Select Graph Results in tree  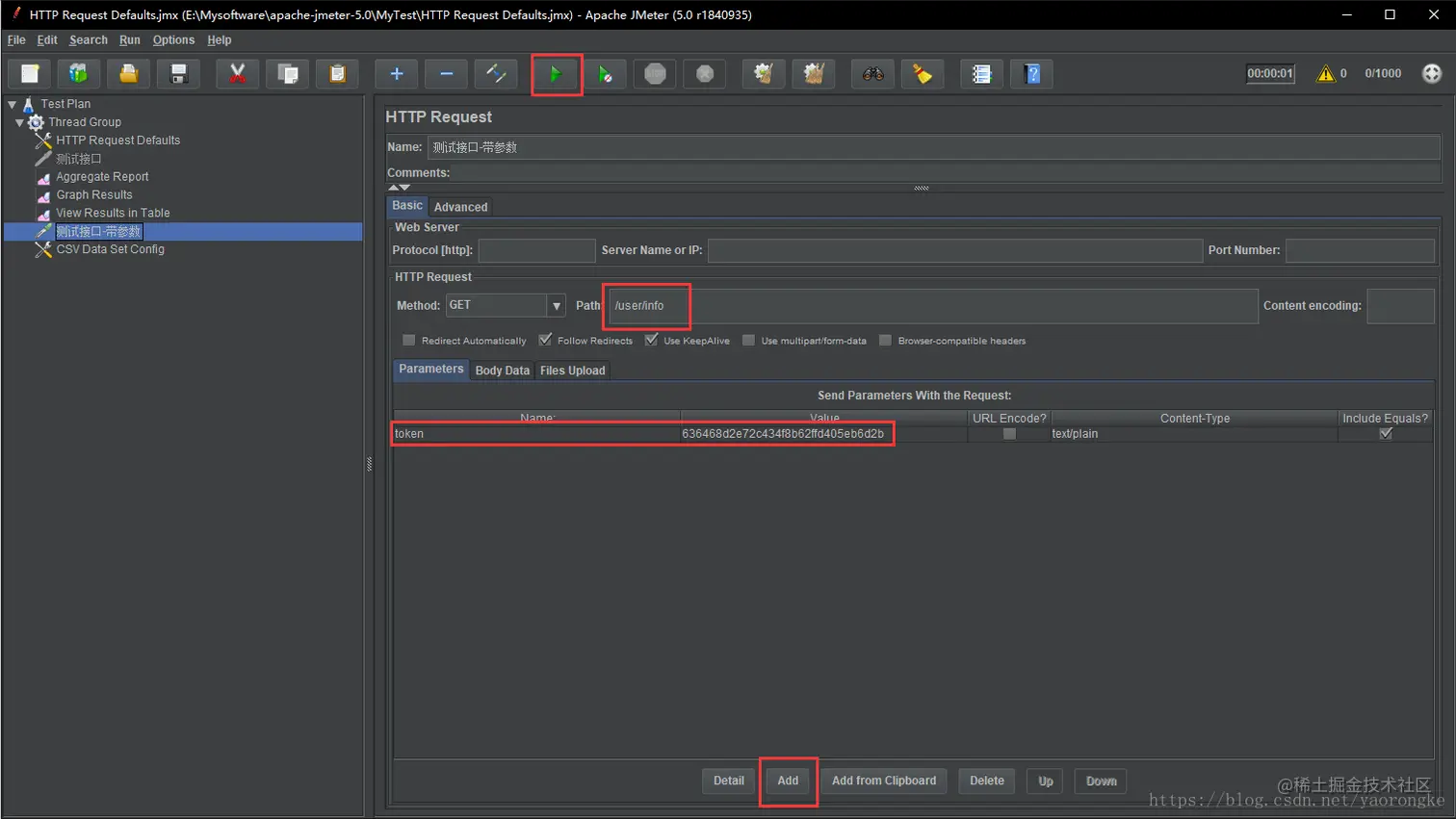(x=93, y=195)
